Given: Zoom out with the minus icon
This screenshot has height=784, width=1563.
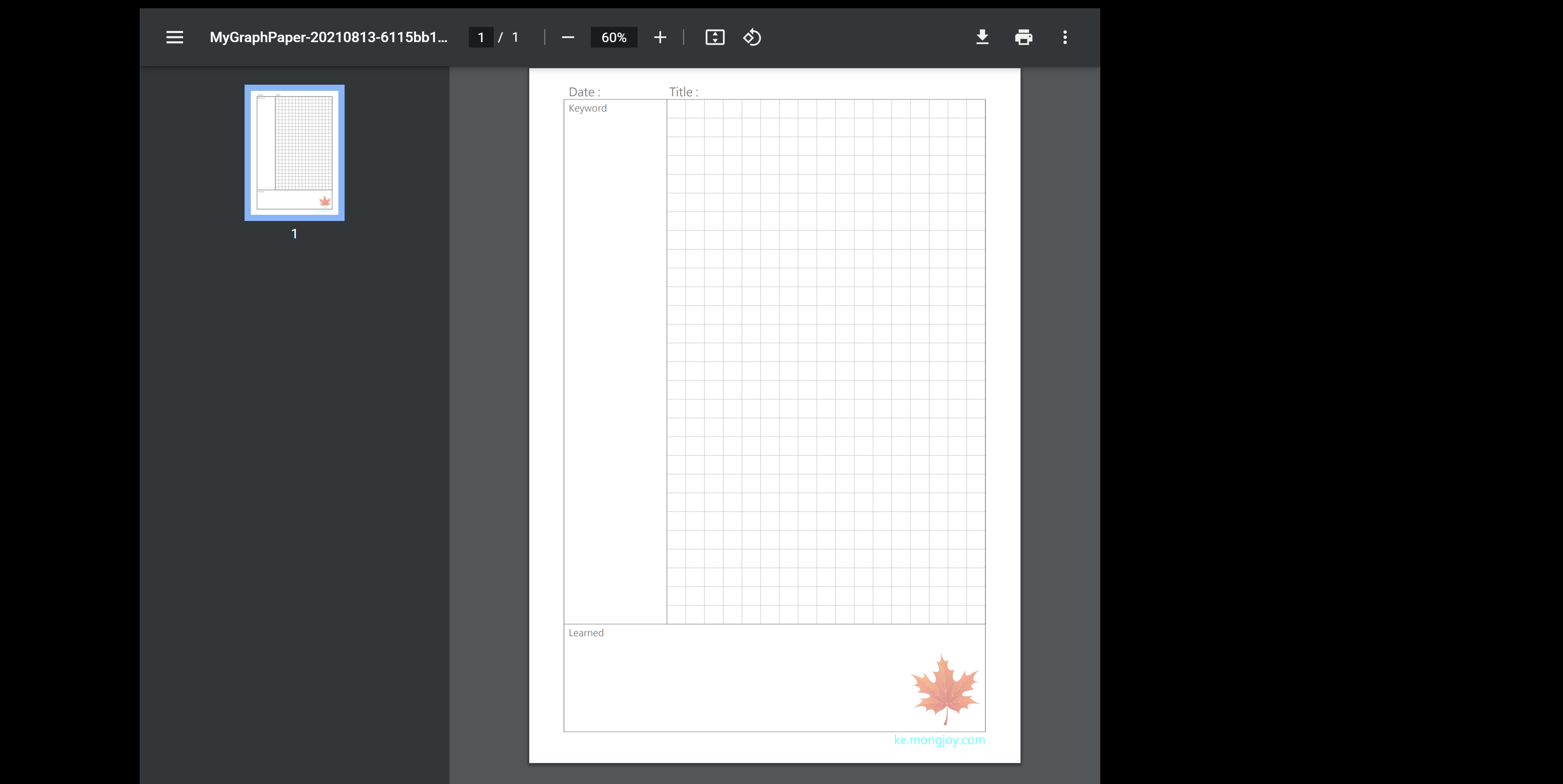Looking at the screenshot, I should click(x=568, y=37).
